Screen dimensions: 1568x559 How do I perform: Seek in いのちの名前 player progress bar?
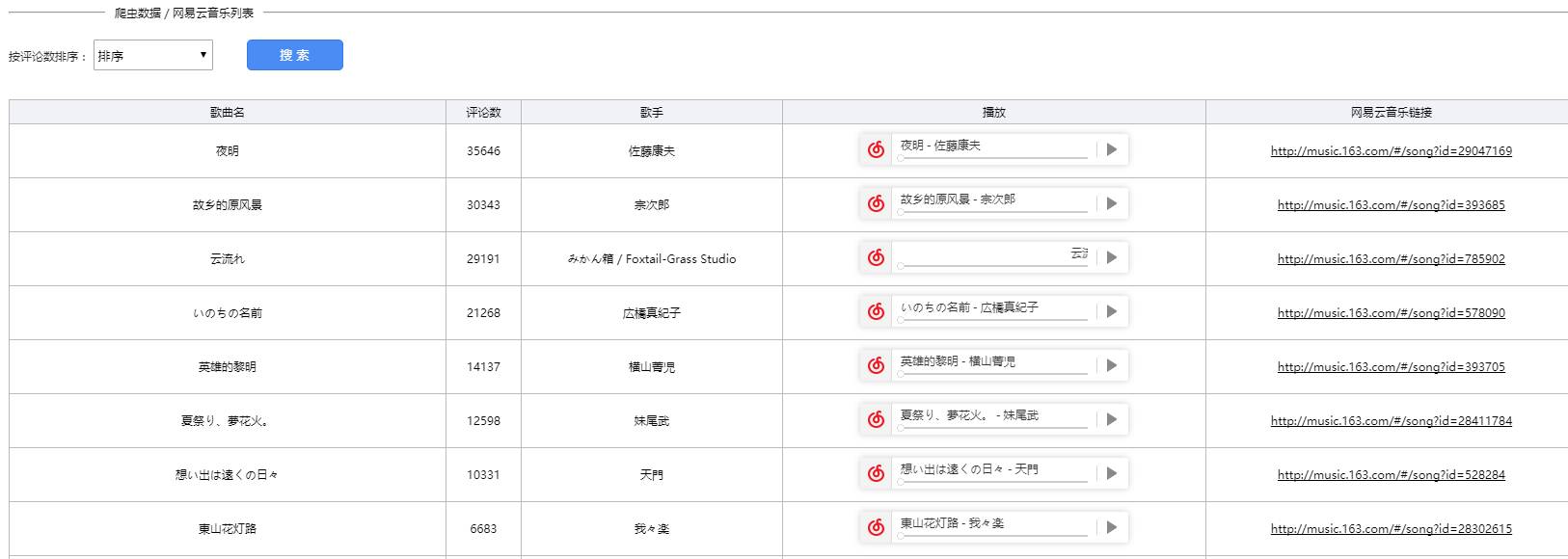[993, 319]
